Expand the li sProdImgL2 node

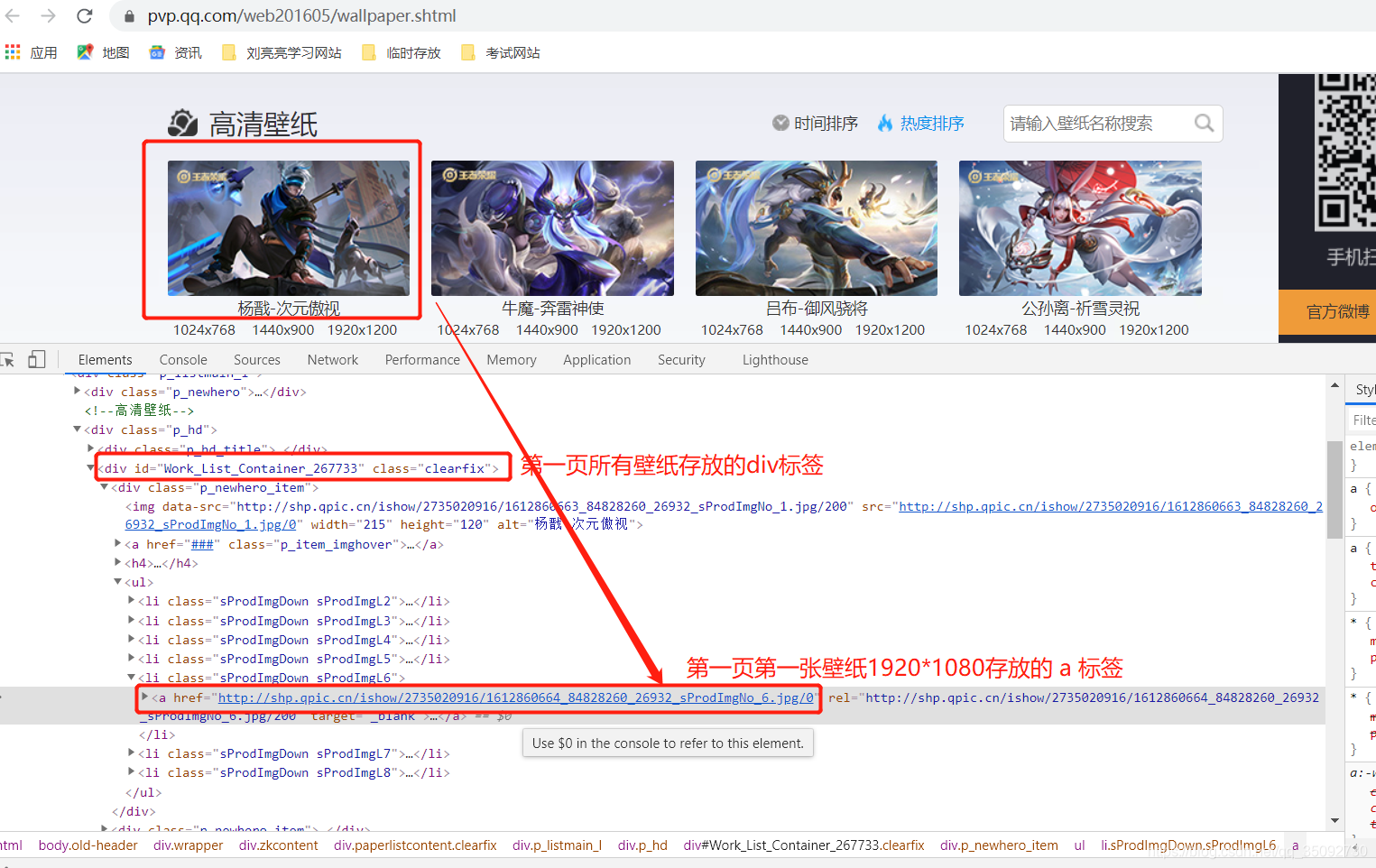(131, 601)
